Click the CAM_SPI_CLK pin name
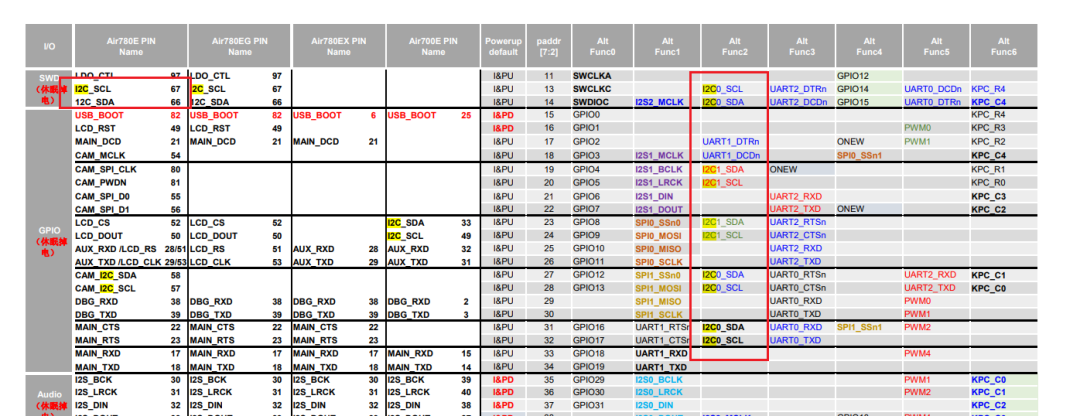Screen dimensions: 1080x416 pyautogui.click(x=104, y=169)
